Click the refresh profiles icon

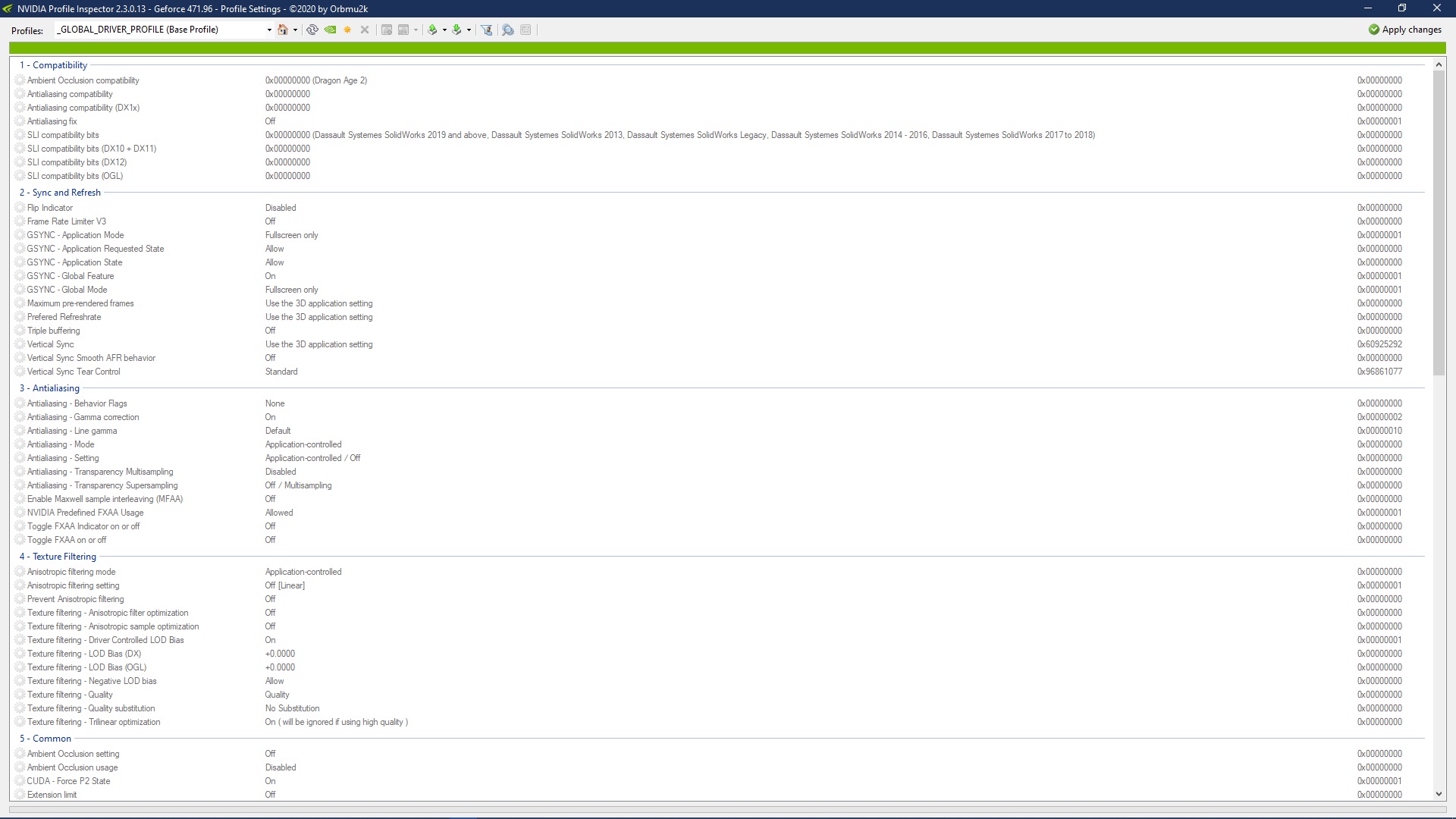click(312, 30)
